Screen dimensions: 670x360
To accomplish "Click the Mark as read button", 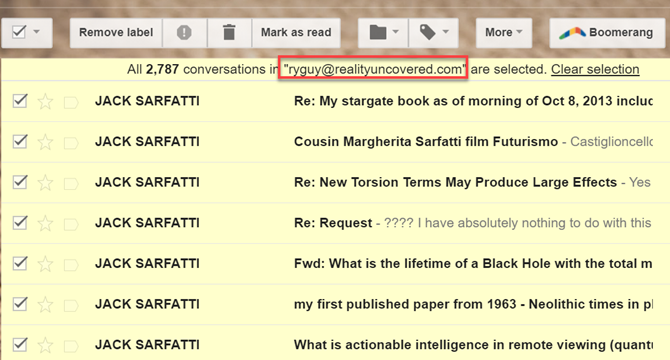I will pos(296,32).
